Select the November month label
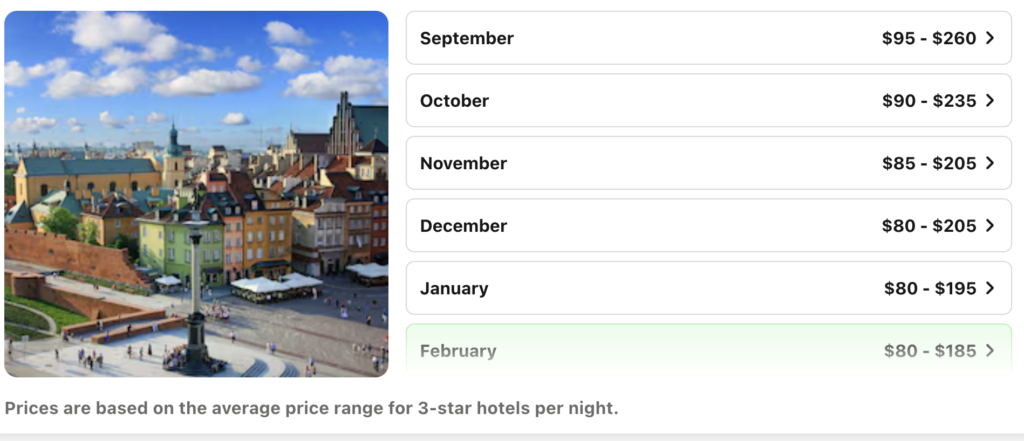The height and width of the screenshot is (441, 1024). (x=463, y=163)
